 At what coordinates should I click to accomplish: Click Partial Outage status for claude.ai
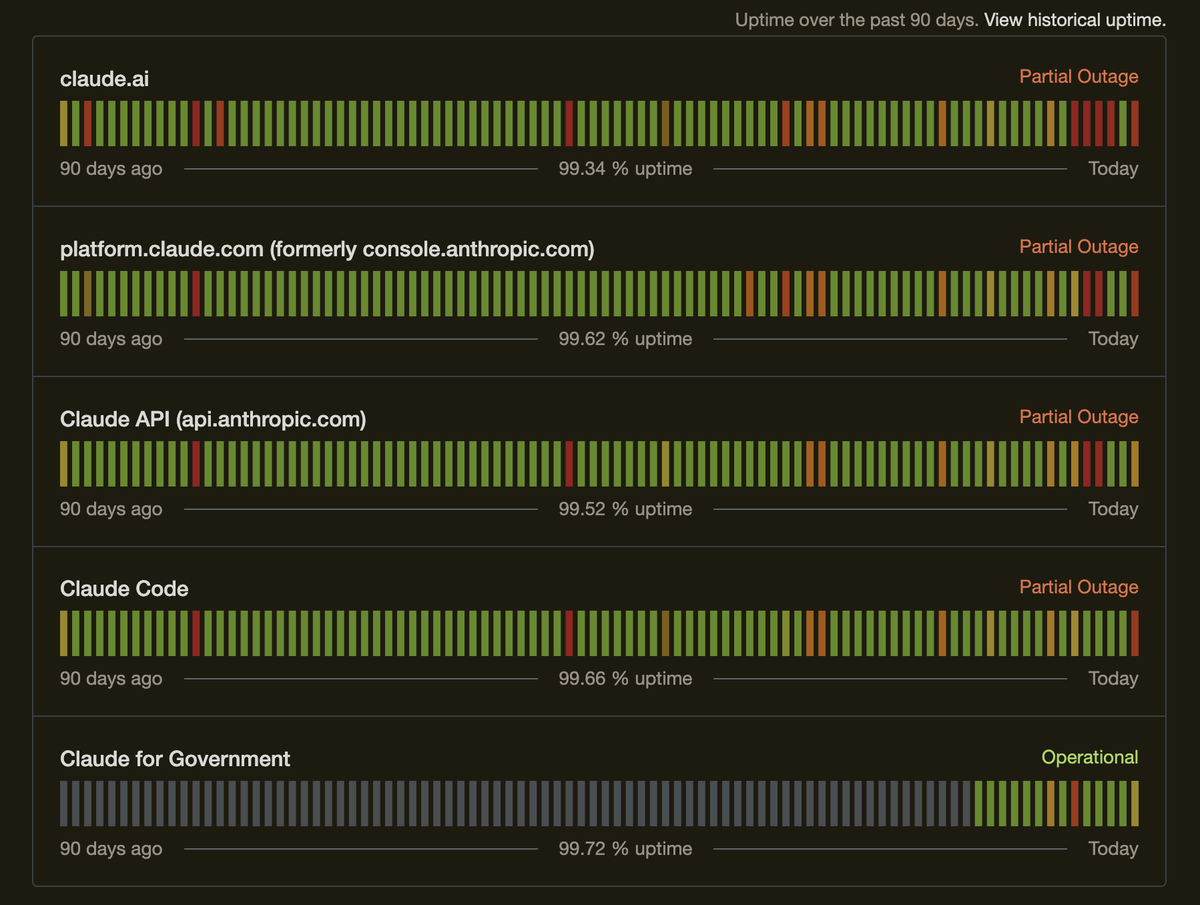1079,77
